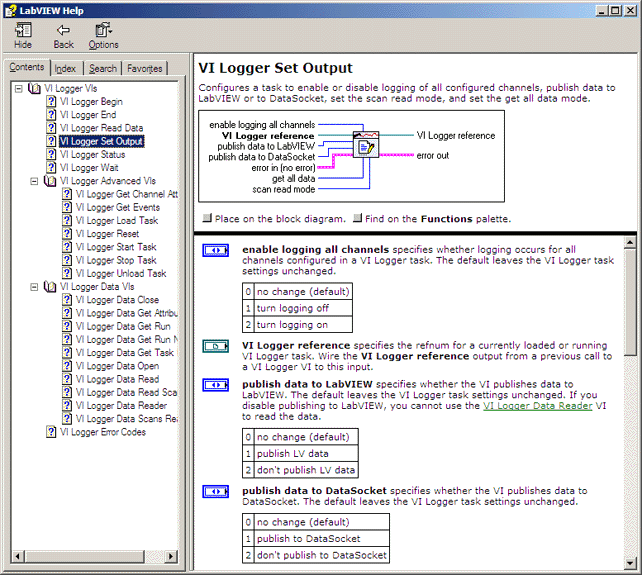The image size is (642, 575).
Task: Switch to the Contents tab
Action: pyautogui.click(x=27, y=67)
